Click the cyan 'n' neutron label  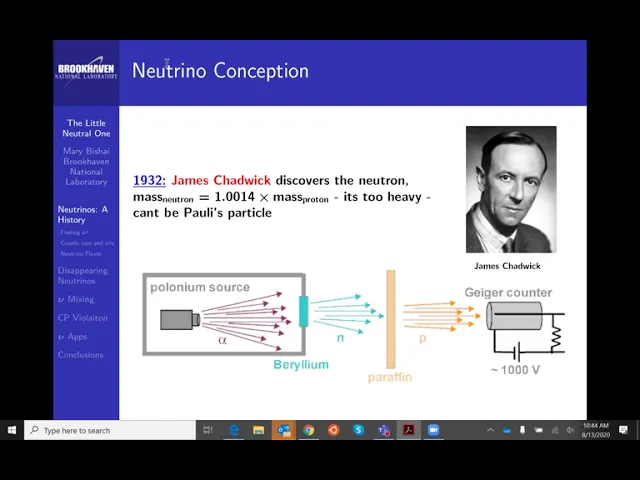[x=340, y=338]
